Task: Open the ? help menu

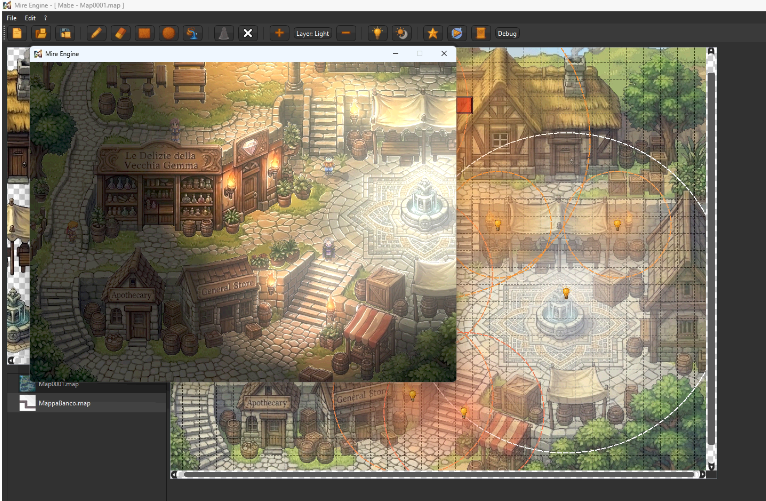Action: pyautogui.click(x=45, y=18)
